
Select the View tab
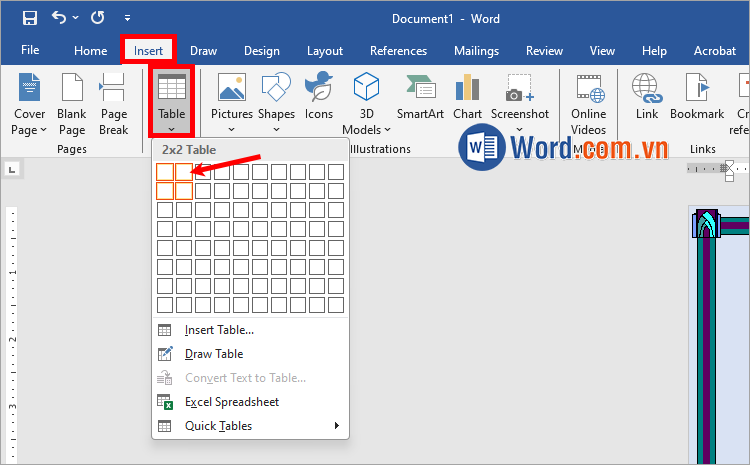(x=602, y=51)
